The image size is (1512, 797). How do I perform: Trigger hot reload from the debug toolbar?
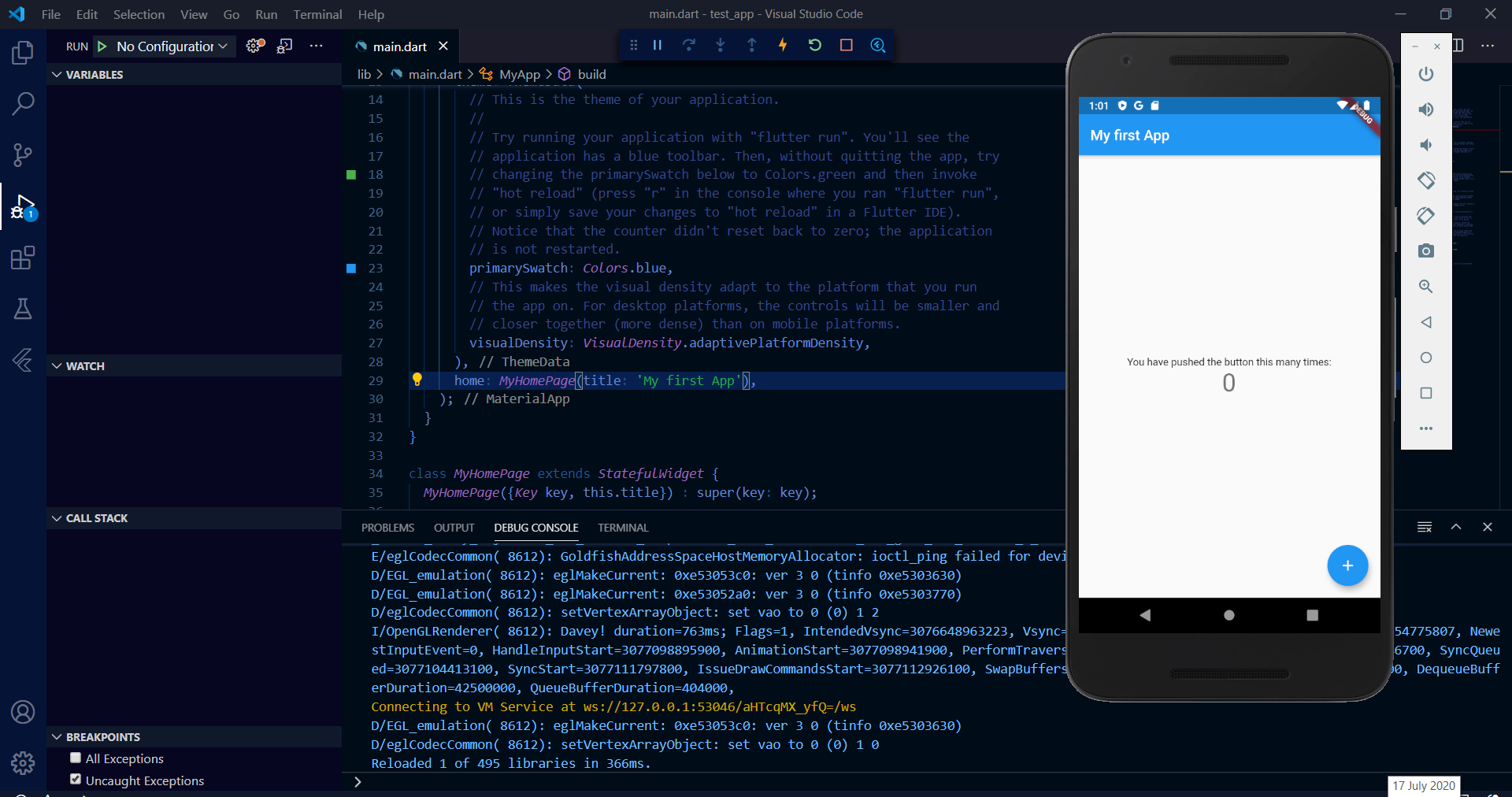(x=784, y=45)
